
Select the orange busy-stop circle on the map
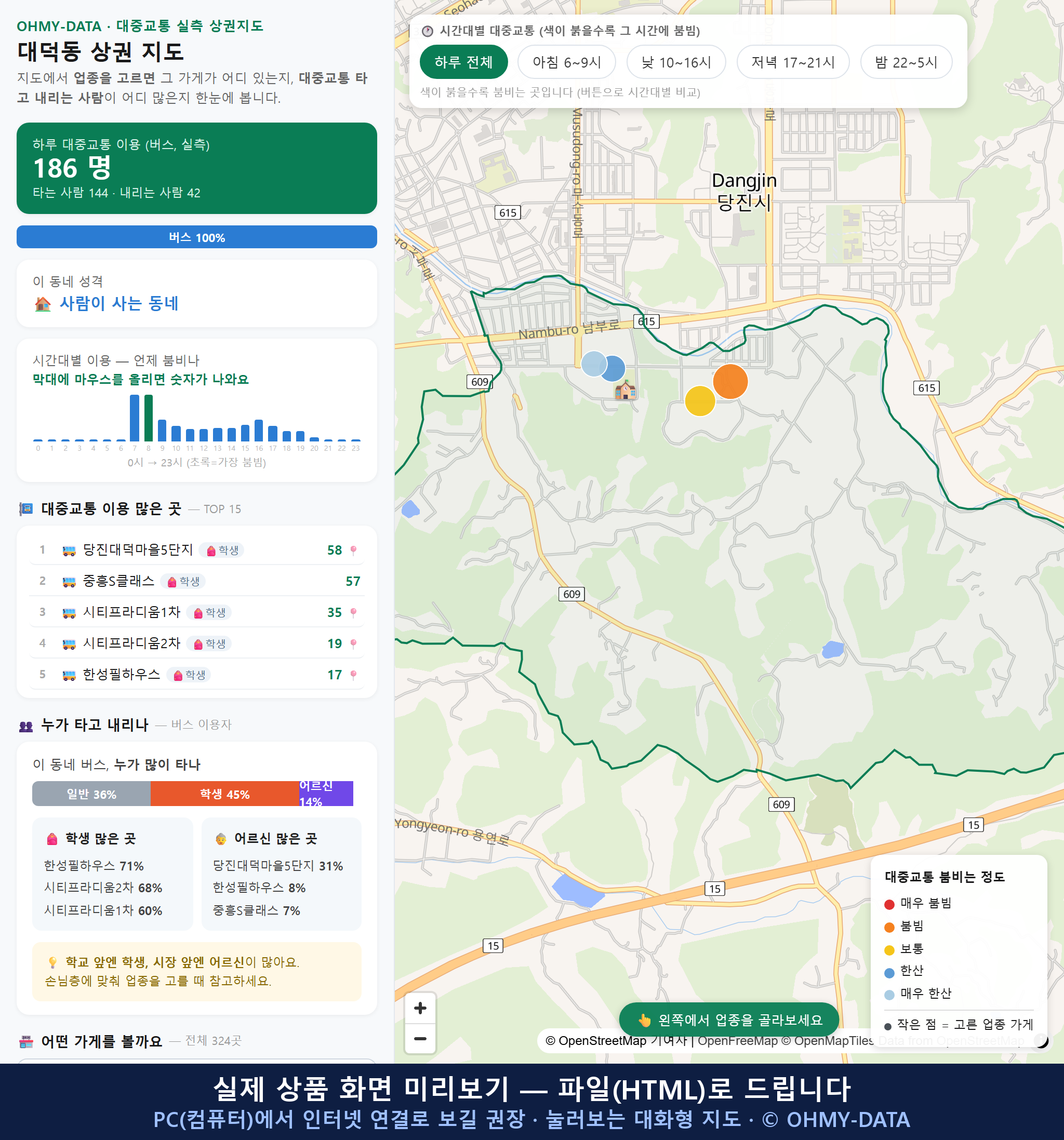[x=730, y=381]
